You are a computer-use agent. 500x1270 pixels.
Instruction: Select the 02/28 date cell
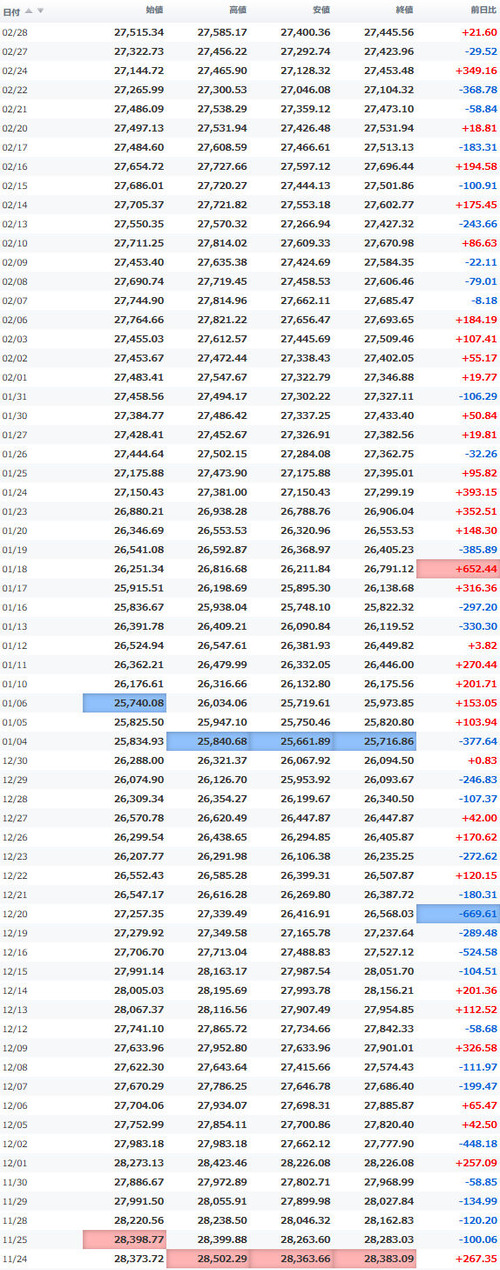(x=16, y=33)
